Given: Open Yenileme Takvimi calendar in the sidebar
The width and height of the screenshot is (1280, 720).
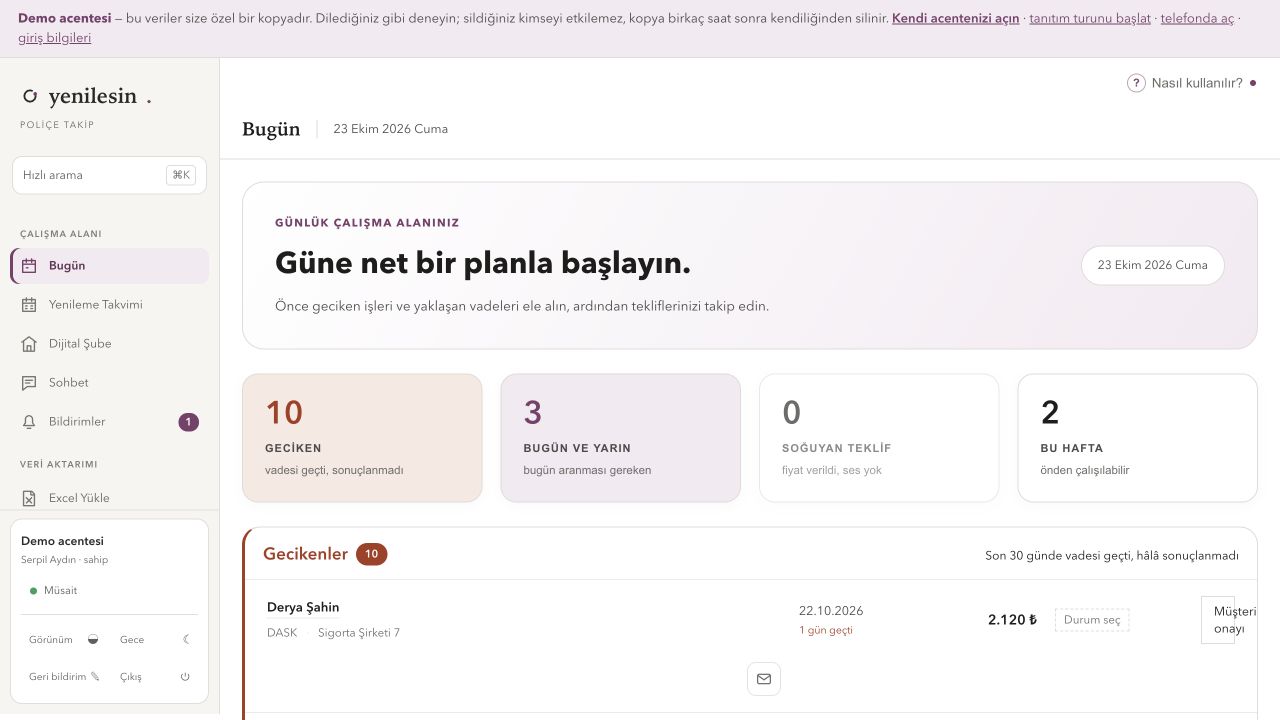Looking at the screenshot, I should (x=110, y=305).
